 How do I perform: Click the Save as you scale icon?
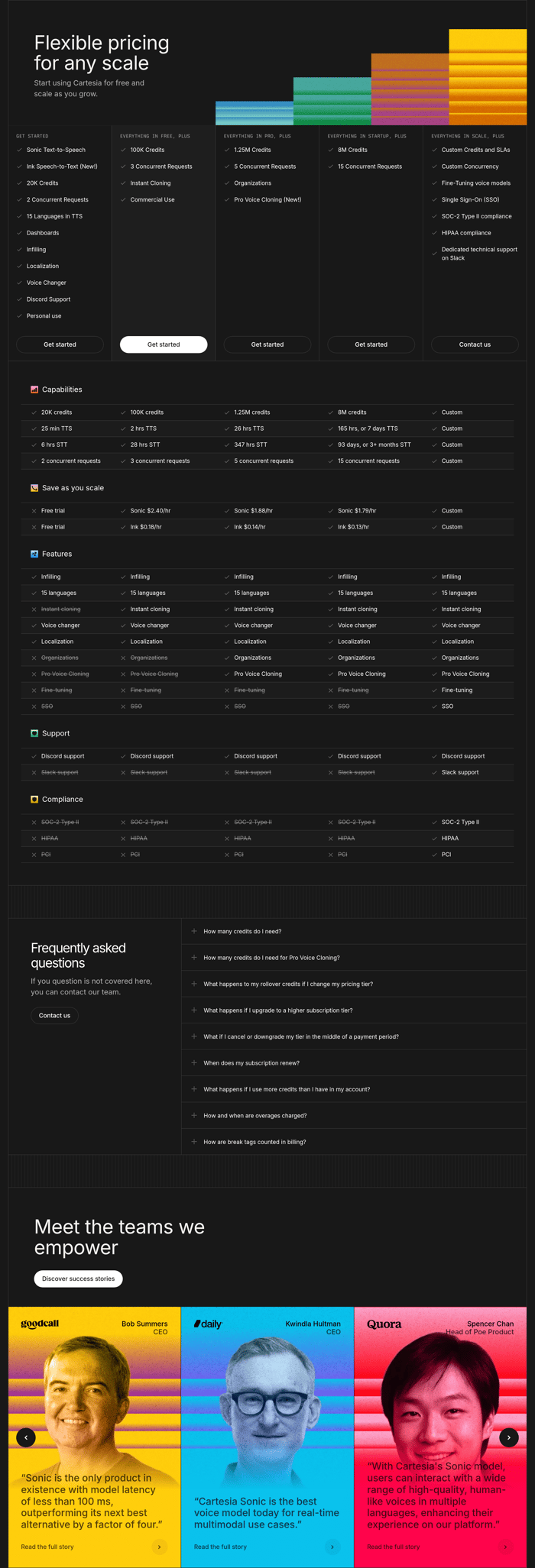tap(34, 488)
